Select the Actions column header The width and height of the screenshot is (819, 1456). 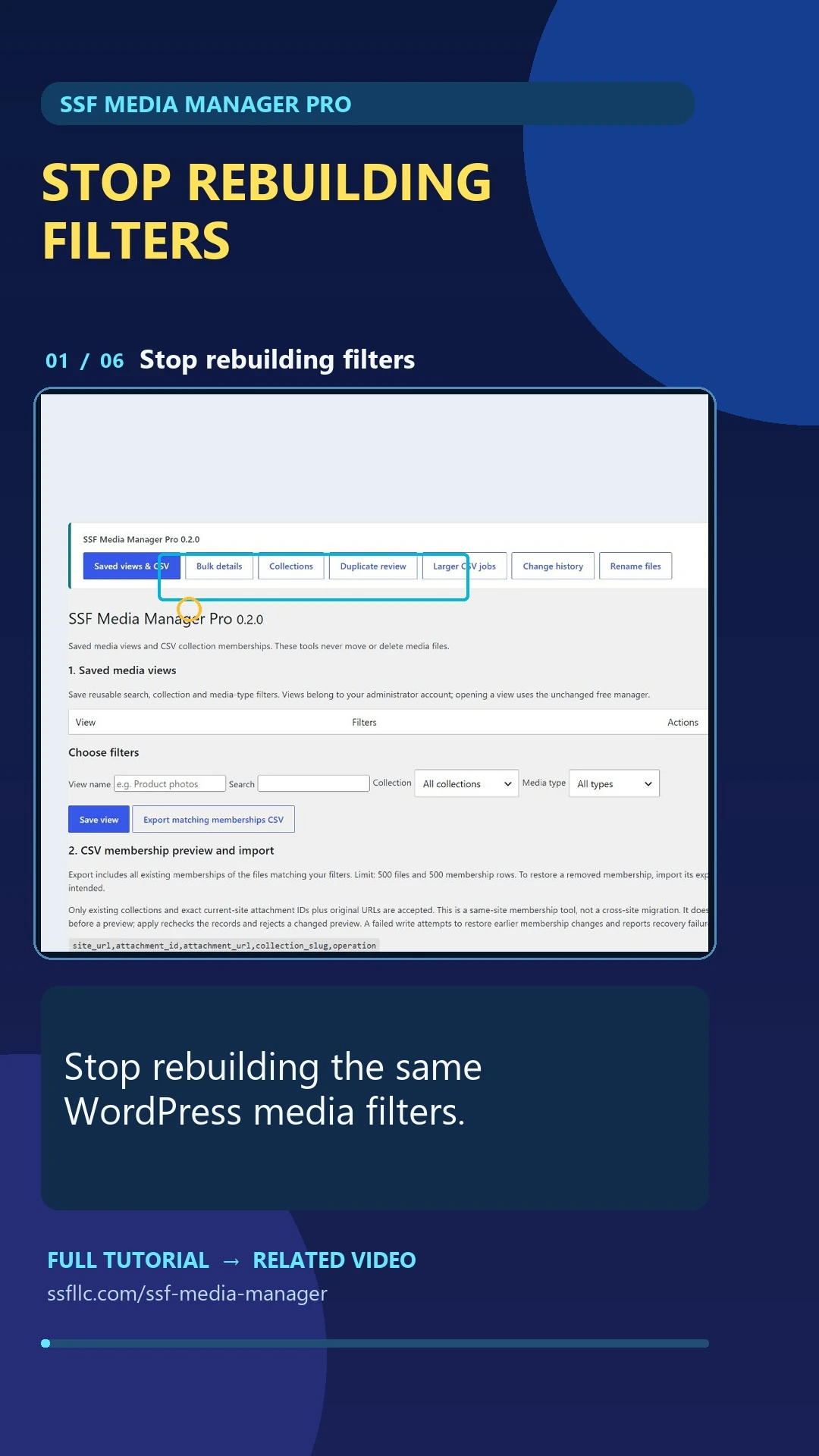pos(682,722)
